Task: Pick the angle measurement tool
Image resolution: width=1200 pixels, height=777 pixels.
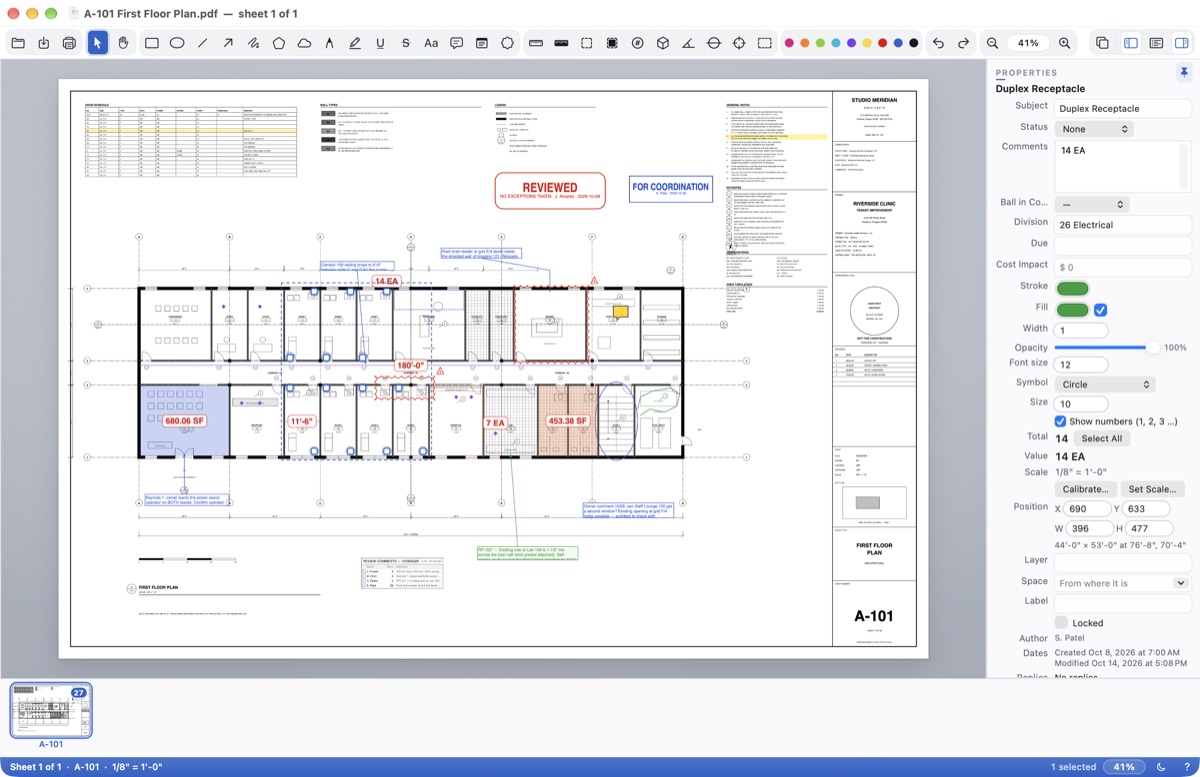Action: pyautogui.click(x=688, y=43)
